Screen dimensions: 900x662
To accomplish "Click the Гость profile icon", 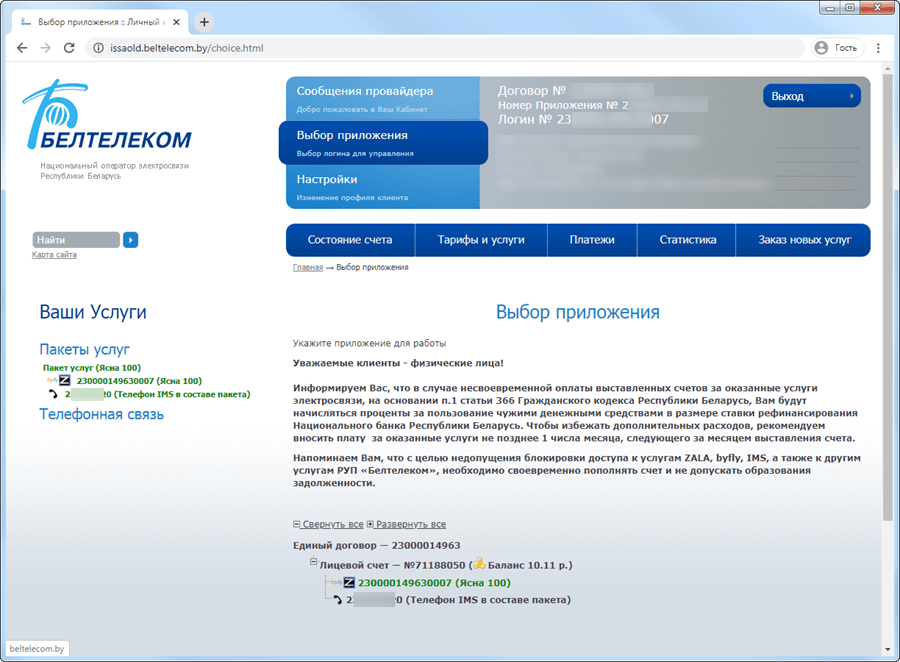I will point(822,47).
